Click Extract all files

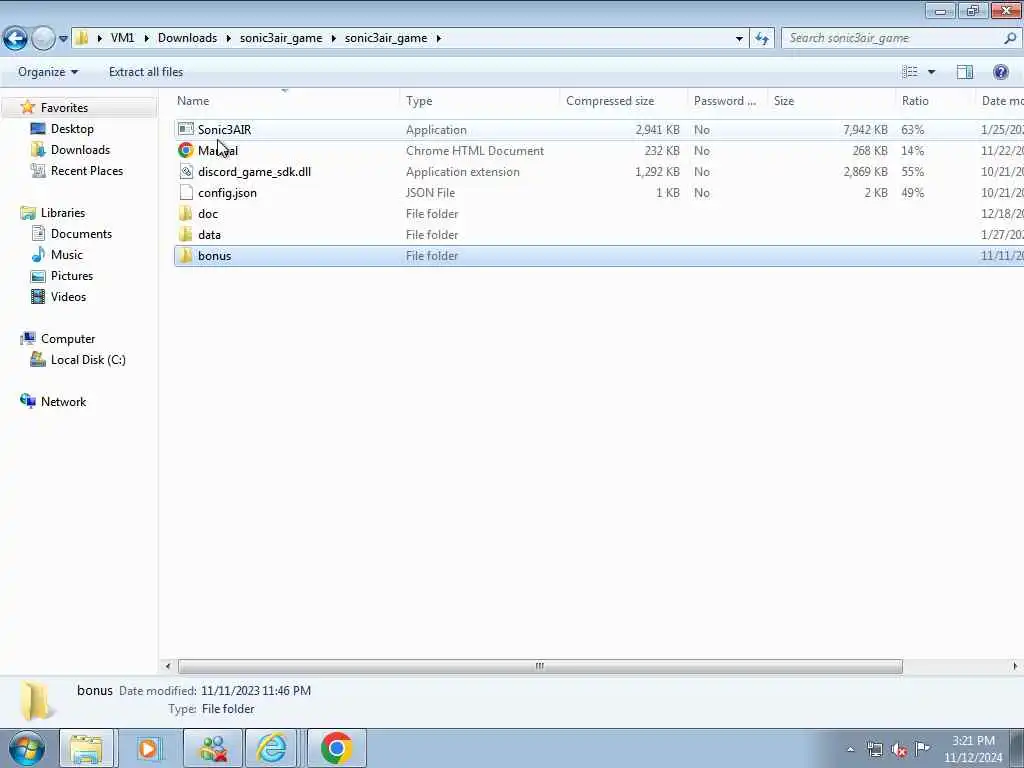tap(146, 72)
